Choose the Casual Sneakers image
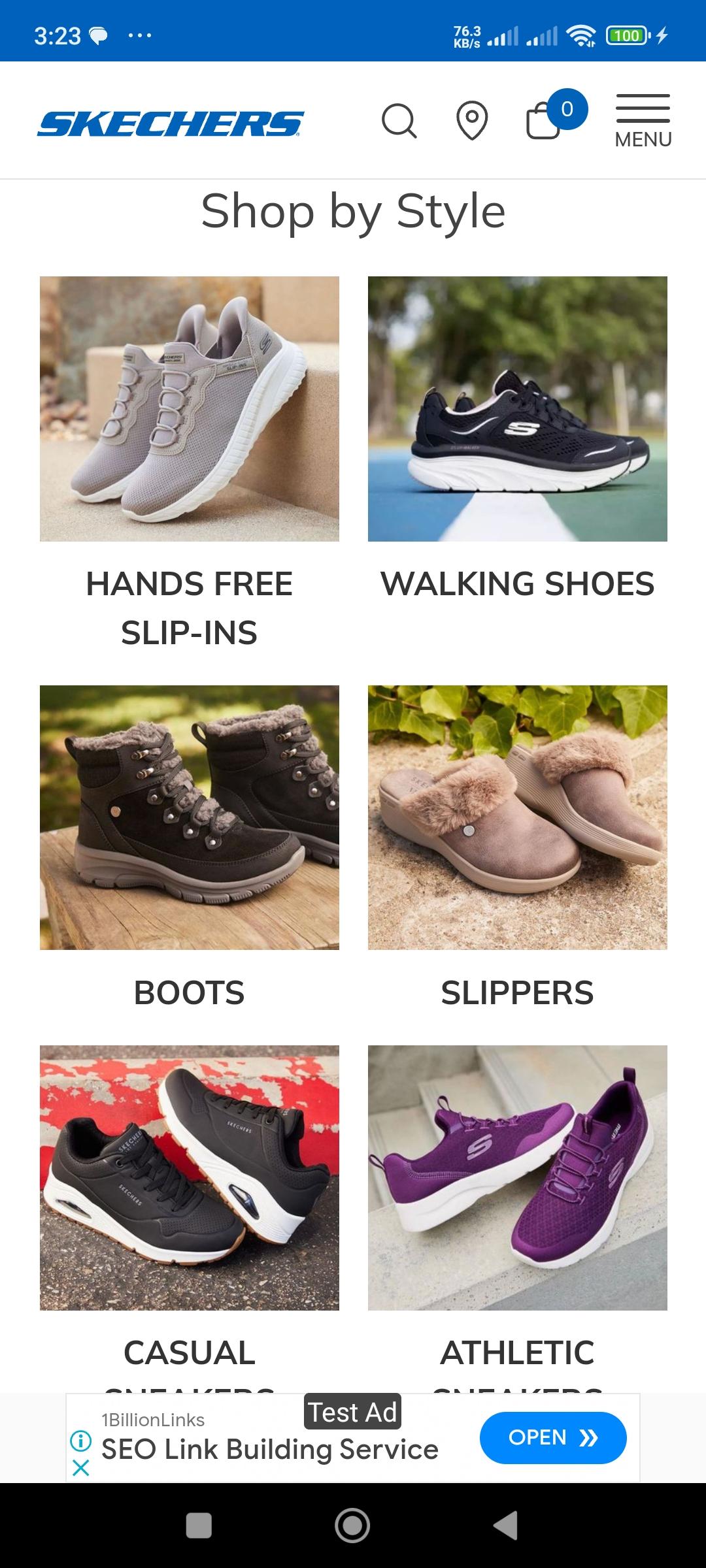The width and height of the screenshot is (706, 1568). [190, 1178]
